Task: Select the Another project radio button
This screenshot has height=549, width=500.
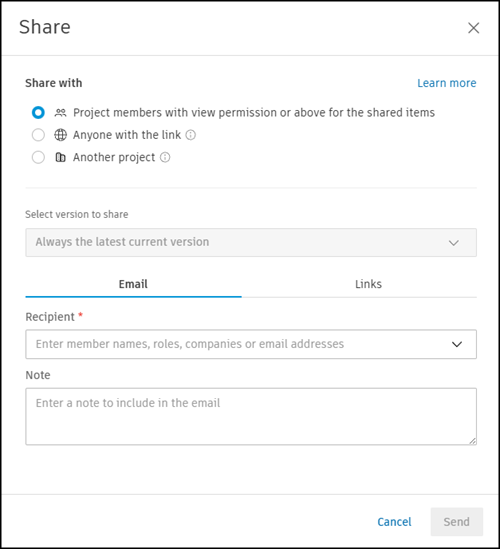Action: (38, 157)
